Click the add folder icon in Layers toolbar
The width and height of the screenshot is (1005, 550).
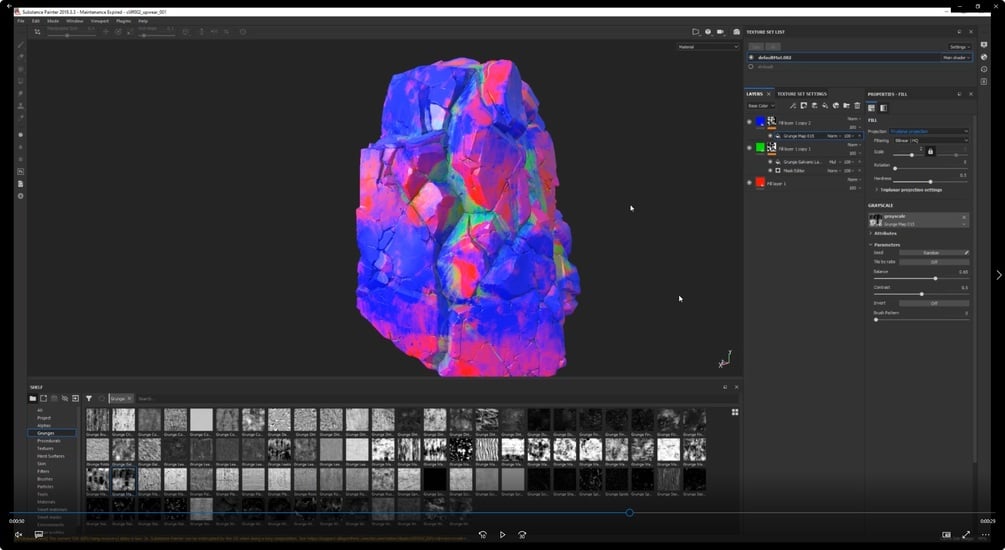(846, 106)
